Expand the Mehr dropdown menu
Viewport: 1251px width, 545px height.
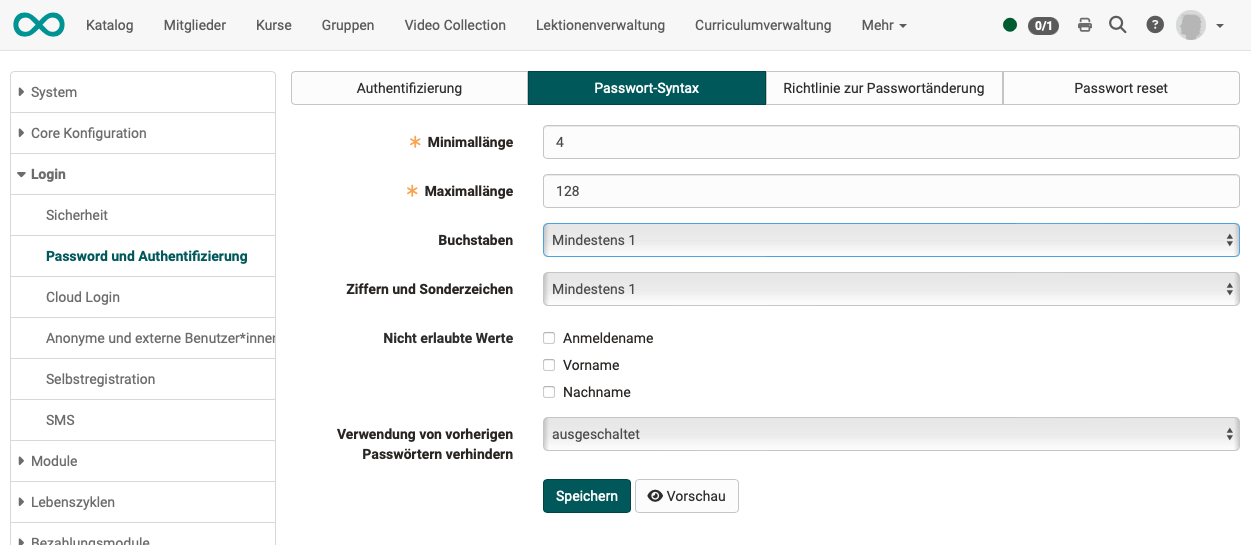(884, 25)
